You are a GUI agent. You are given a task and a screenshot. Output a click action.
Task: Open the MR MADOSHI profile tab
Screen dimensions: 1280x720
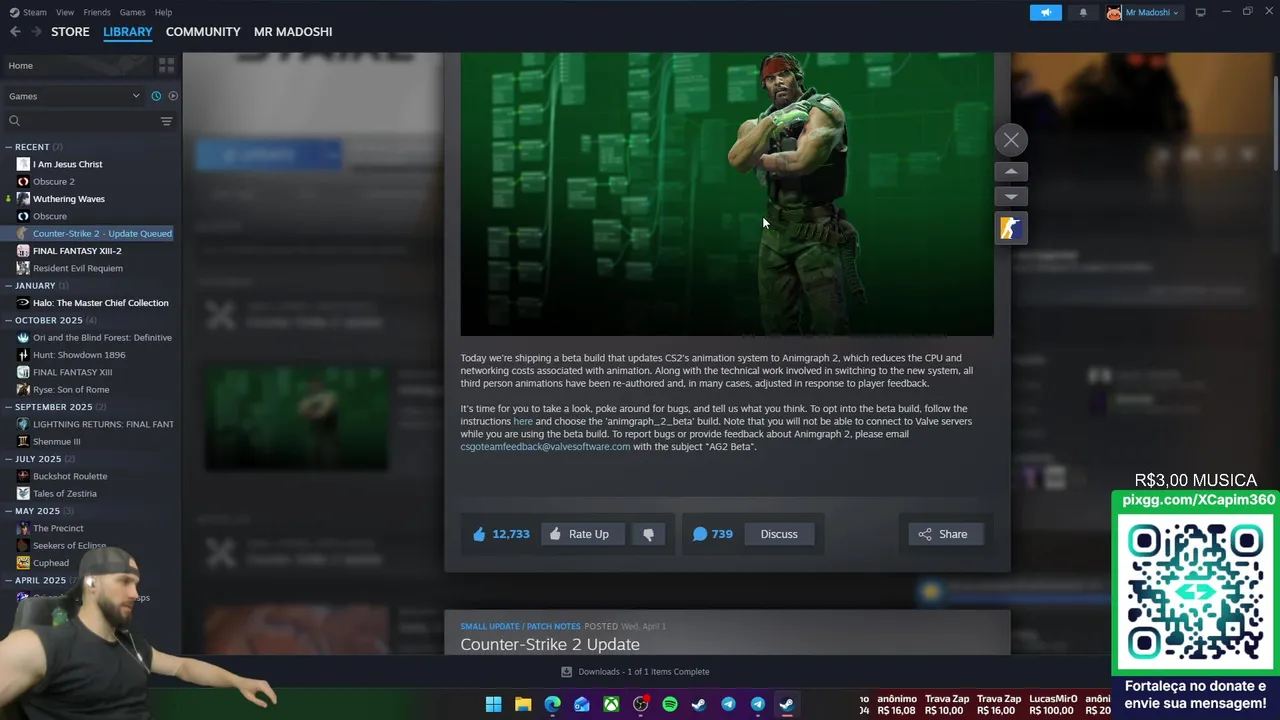click(x=293, y=32)
